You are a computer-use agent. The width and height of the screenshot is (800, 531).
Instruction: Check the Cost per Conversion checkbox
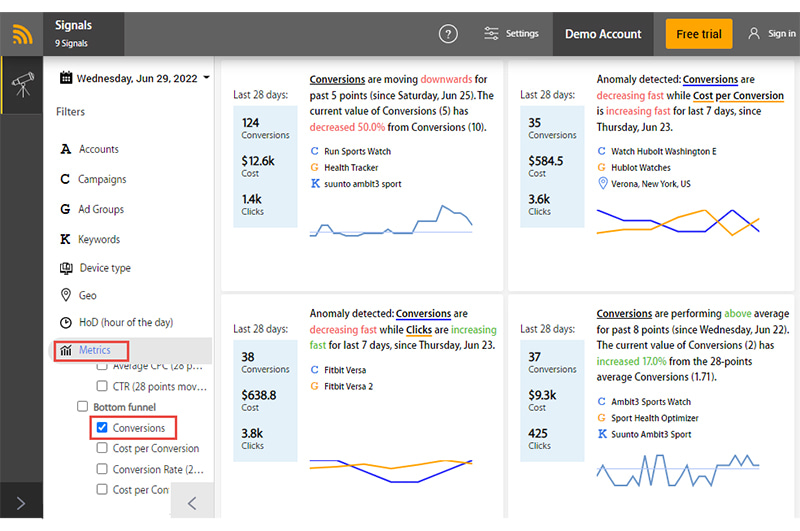tap(102, 448)
